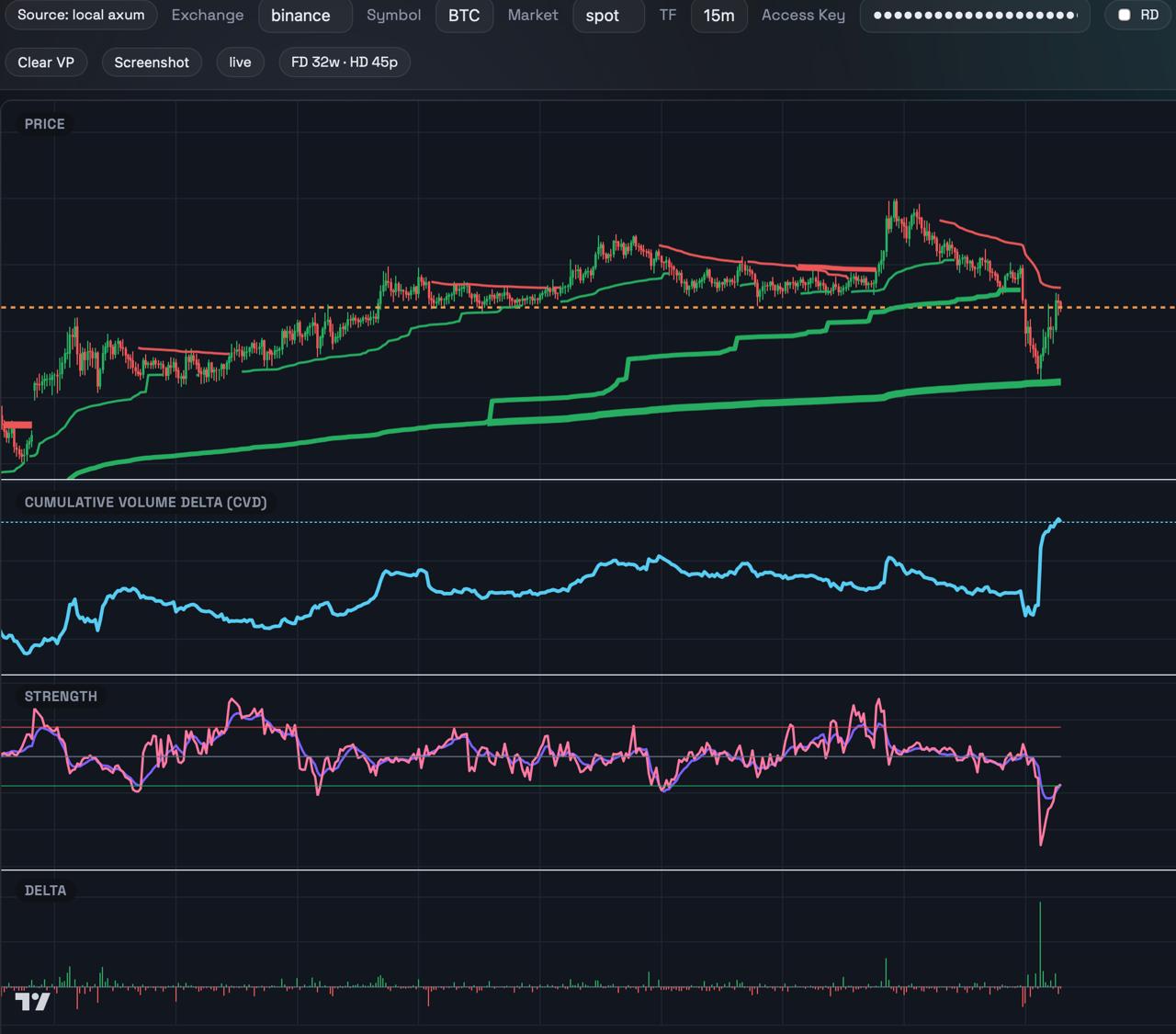This screenshot has height=1034, width=1176.
Task: Select the Cumulative Volume Delta panel label
Action: 145,502
